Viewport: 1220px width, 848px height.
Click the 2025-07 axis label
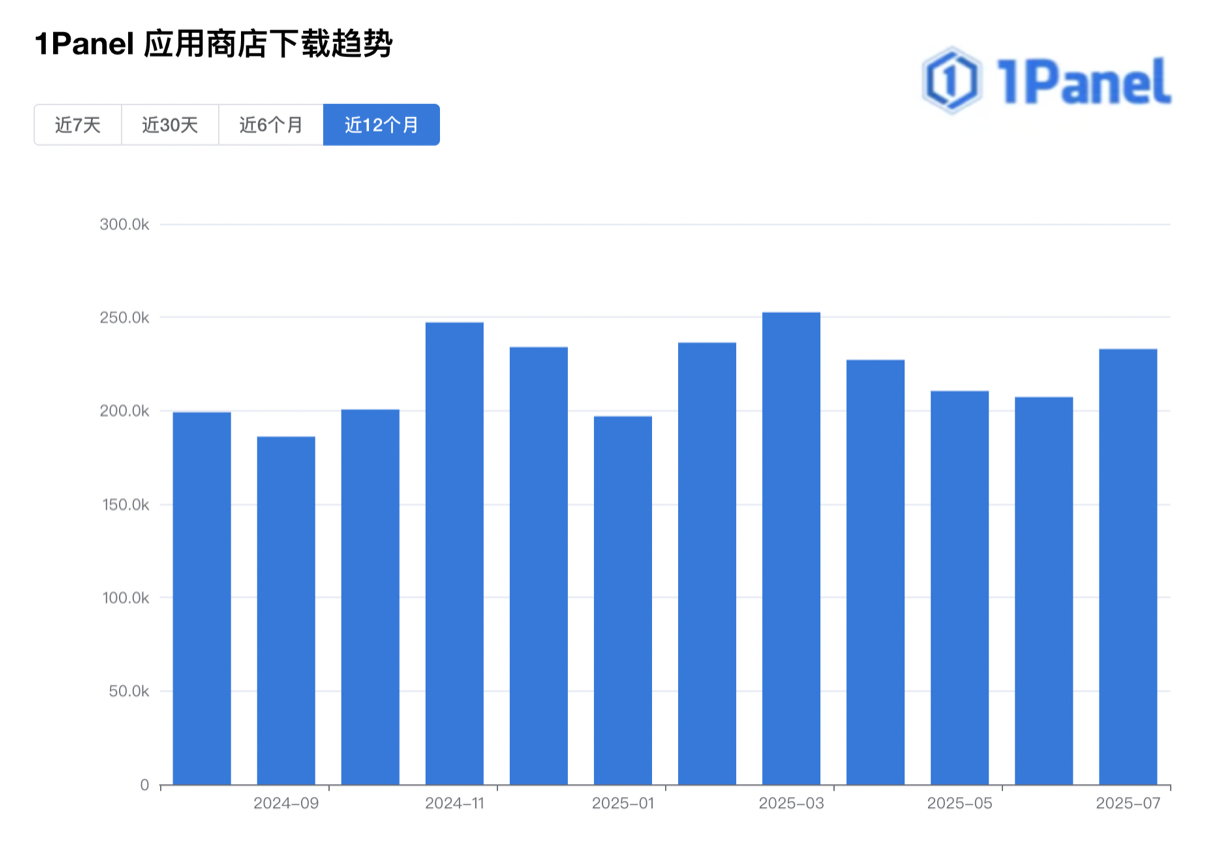[x=1128, y=804]
